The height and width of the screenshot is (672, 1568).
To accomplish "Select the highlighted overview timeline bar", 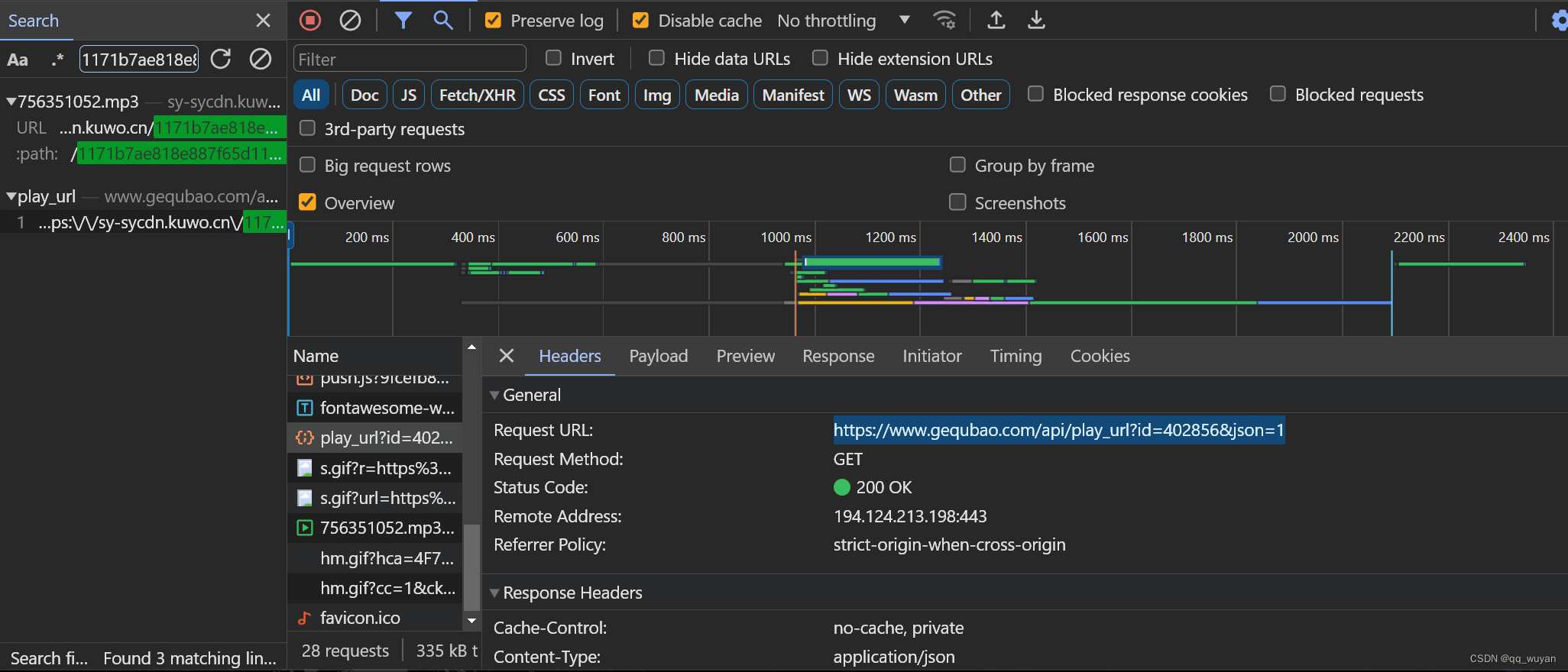I will pyautogui.click(x=872, y=262).
